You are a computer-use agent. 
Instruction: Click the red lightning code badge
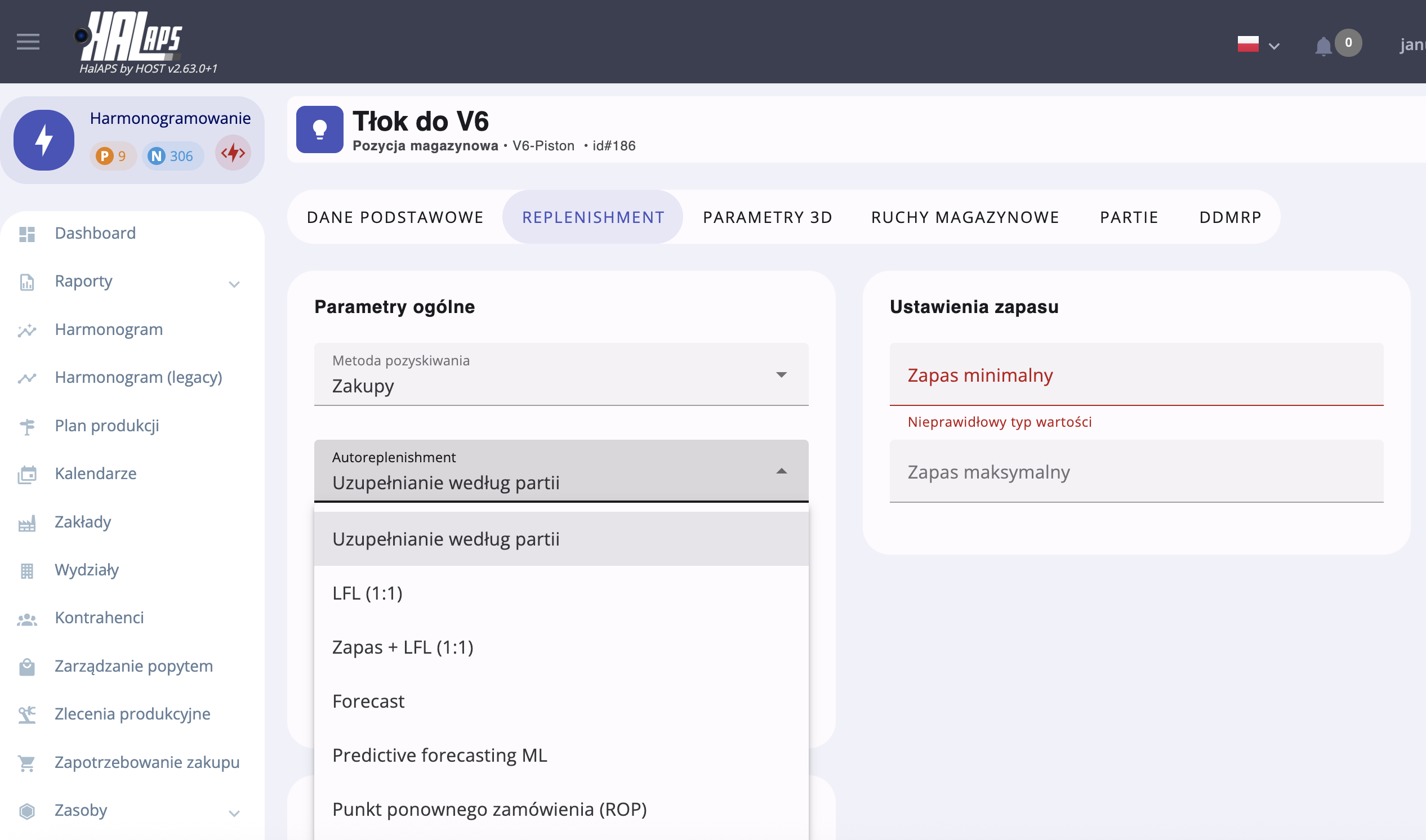(x=233, y=153)
